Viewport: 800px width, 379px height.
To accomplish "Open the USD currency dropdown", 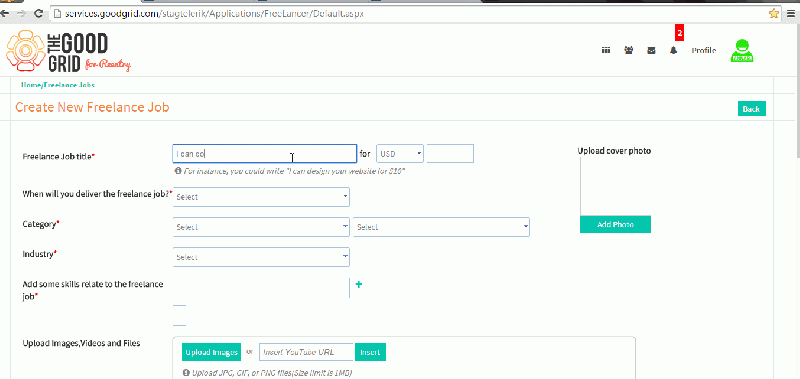I will [400, 154].
